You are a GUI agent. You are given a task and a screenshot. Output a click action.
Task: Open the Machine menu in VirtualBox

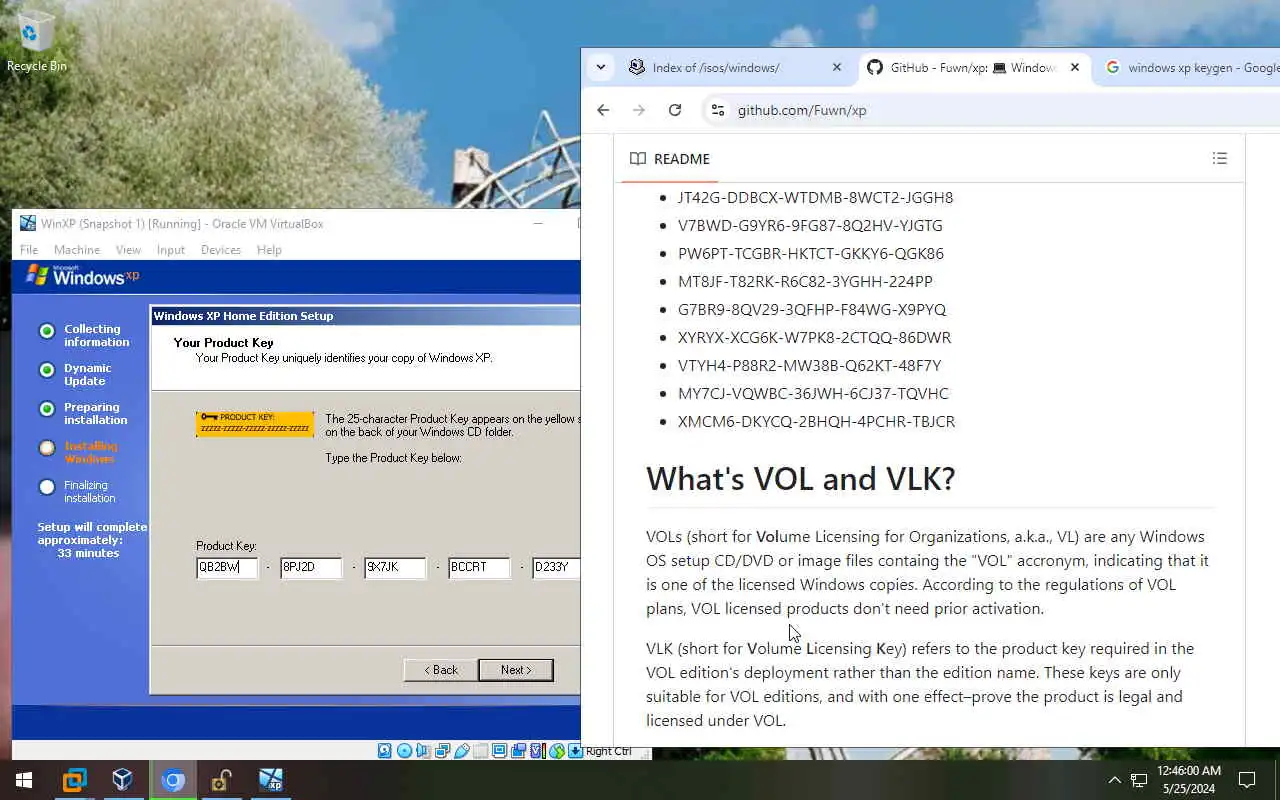77,250
